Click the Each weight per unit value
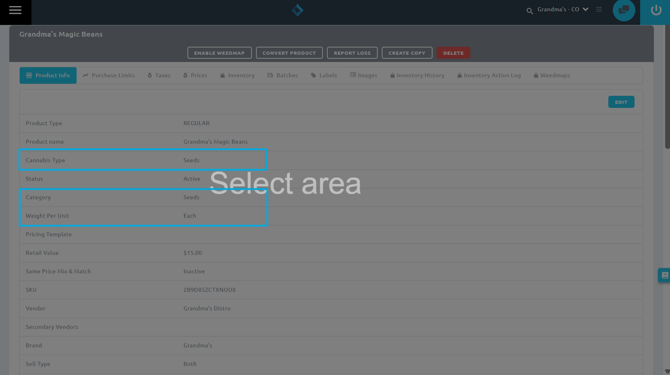 pyautogui.click(x=190, y=216)
